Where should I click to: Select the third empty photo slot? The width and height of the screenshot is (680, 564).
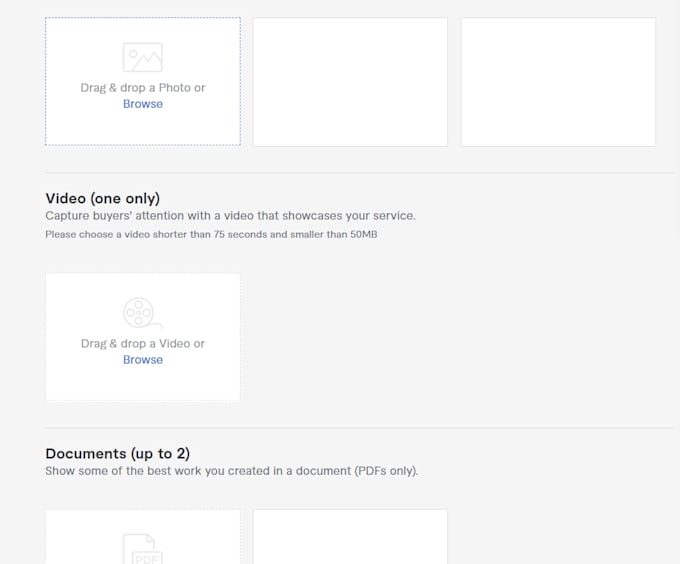point(558,82)
